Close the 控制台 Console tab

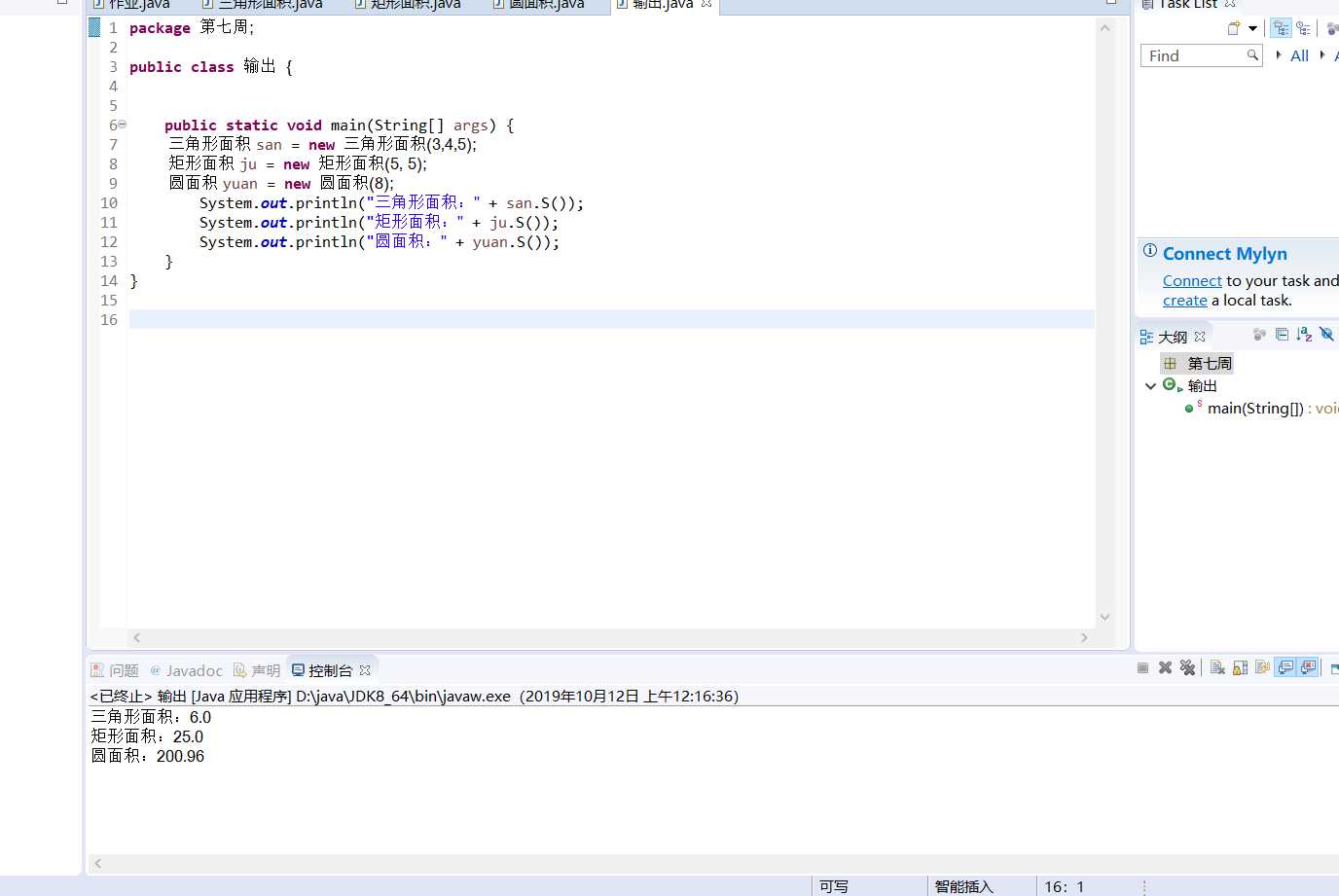365,670
